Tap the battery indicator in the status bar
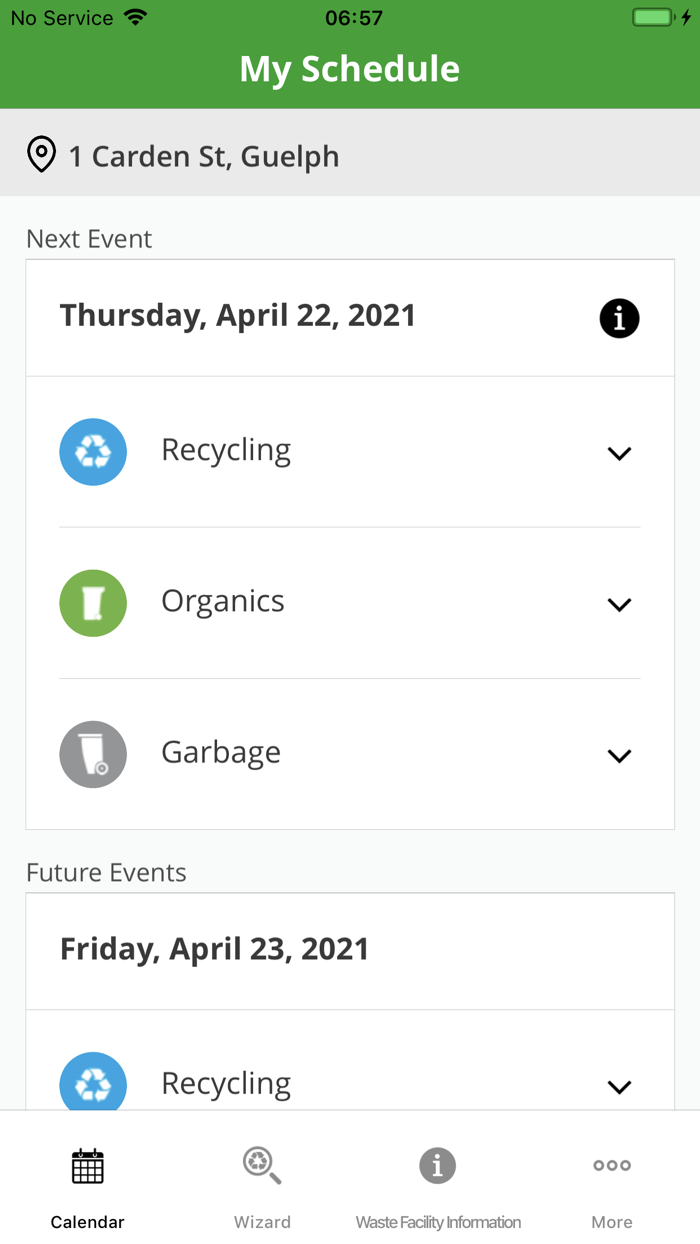 pyautogui.click(x=655, y=16)
